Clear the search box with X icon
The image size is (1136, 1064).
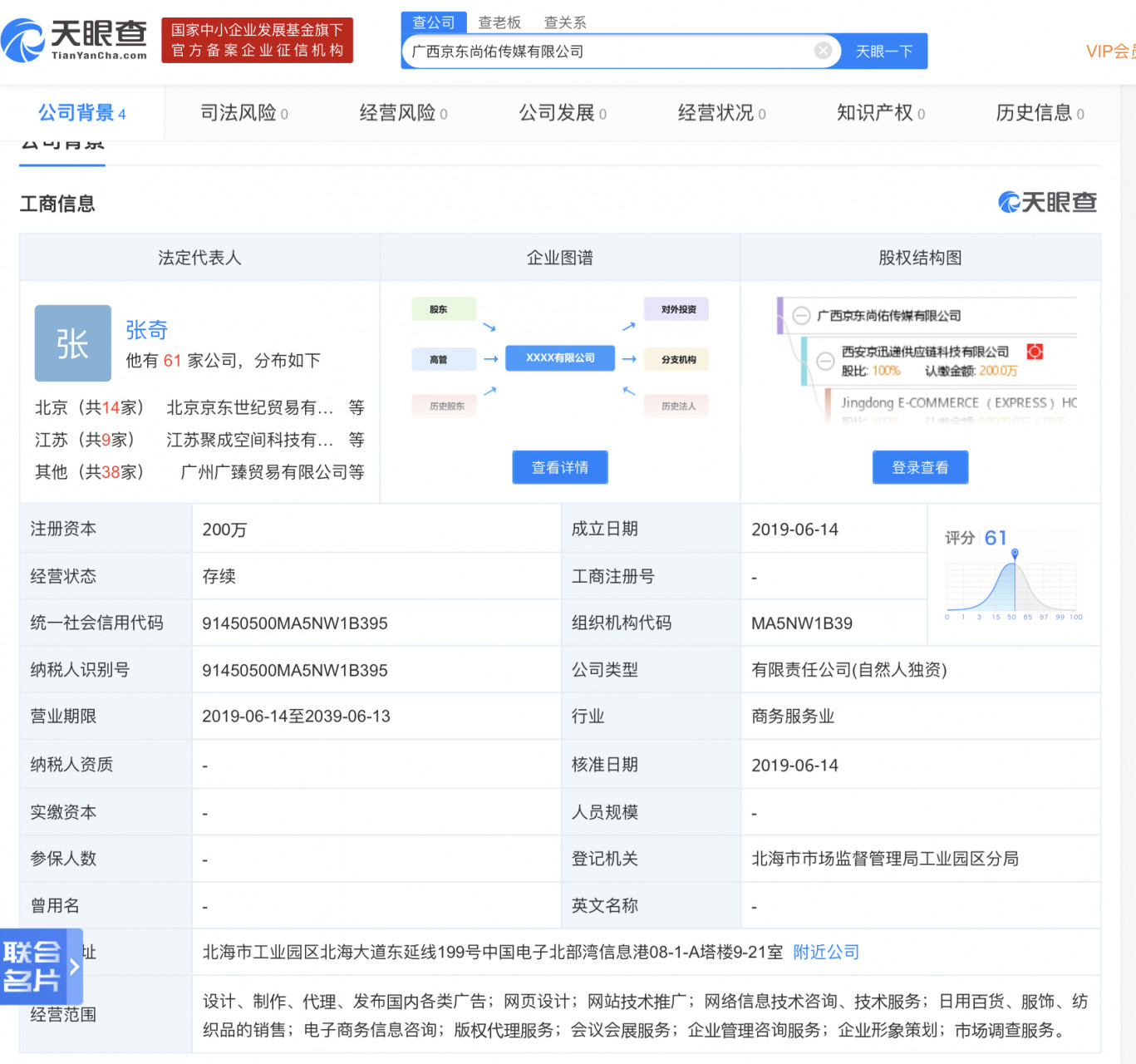tap(823, 51)
